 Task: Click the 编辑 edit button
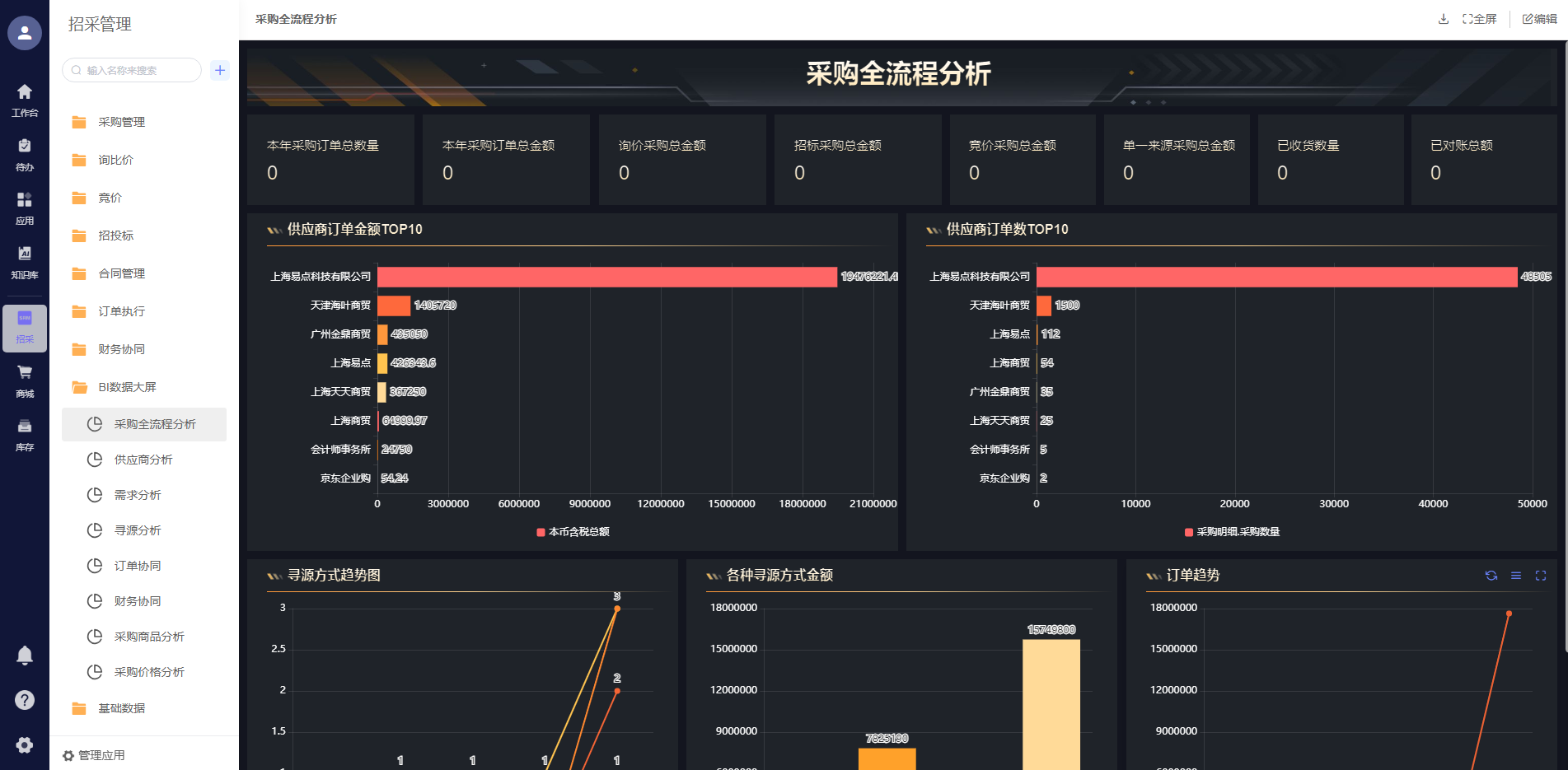click(x=1539, y=19)
